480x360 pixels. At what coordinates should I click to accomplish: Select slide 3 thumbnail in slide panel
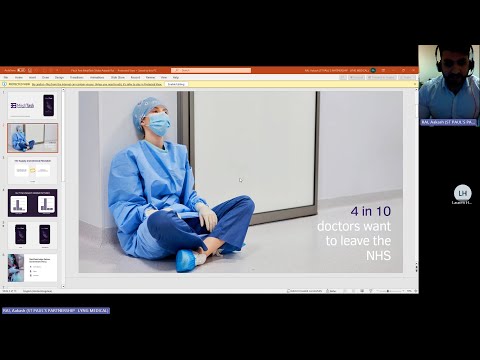pyautogui.click(x=32, y=170)
